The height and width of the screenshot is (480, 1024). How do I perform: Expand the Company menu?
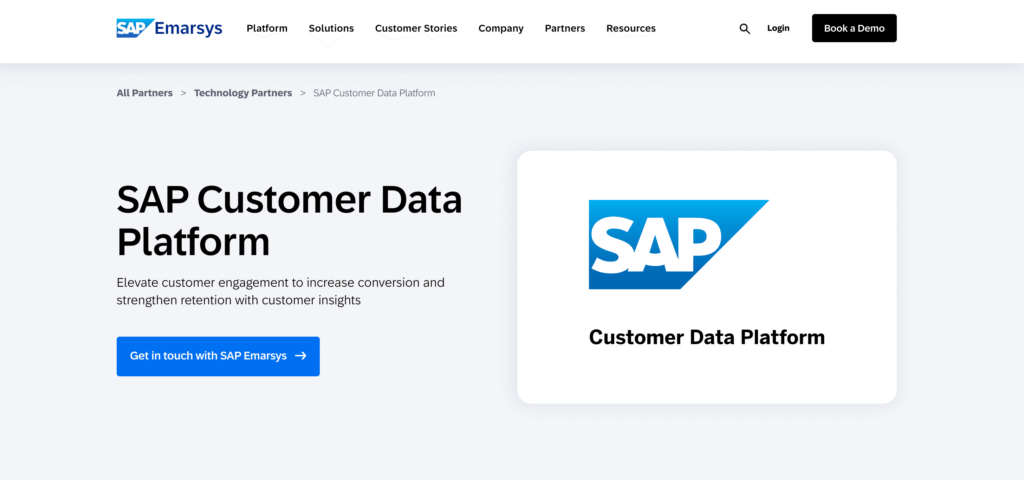(501, 28)
